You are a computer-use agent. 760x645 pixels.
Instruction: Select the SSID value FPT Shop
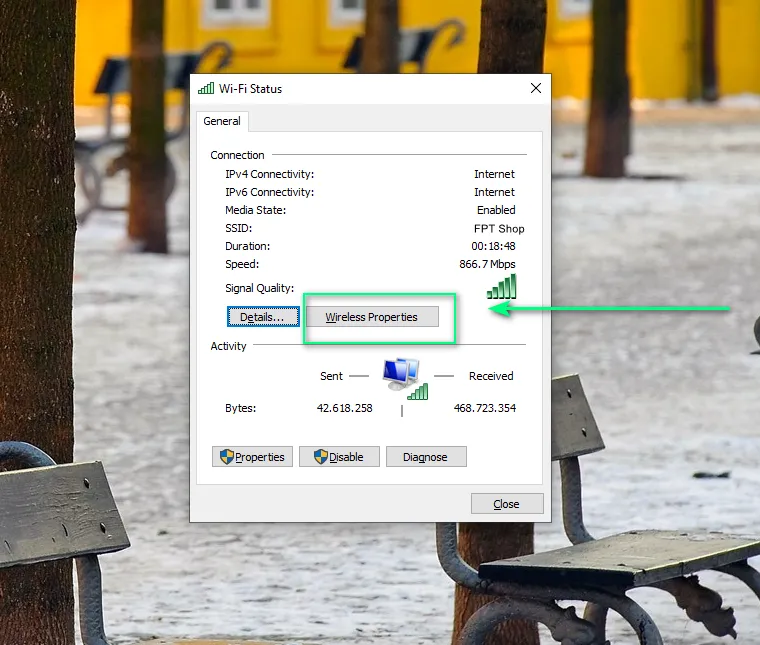click(499, 228)
